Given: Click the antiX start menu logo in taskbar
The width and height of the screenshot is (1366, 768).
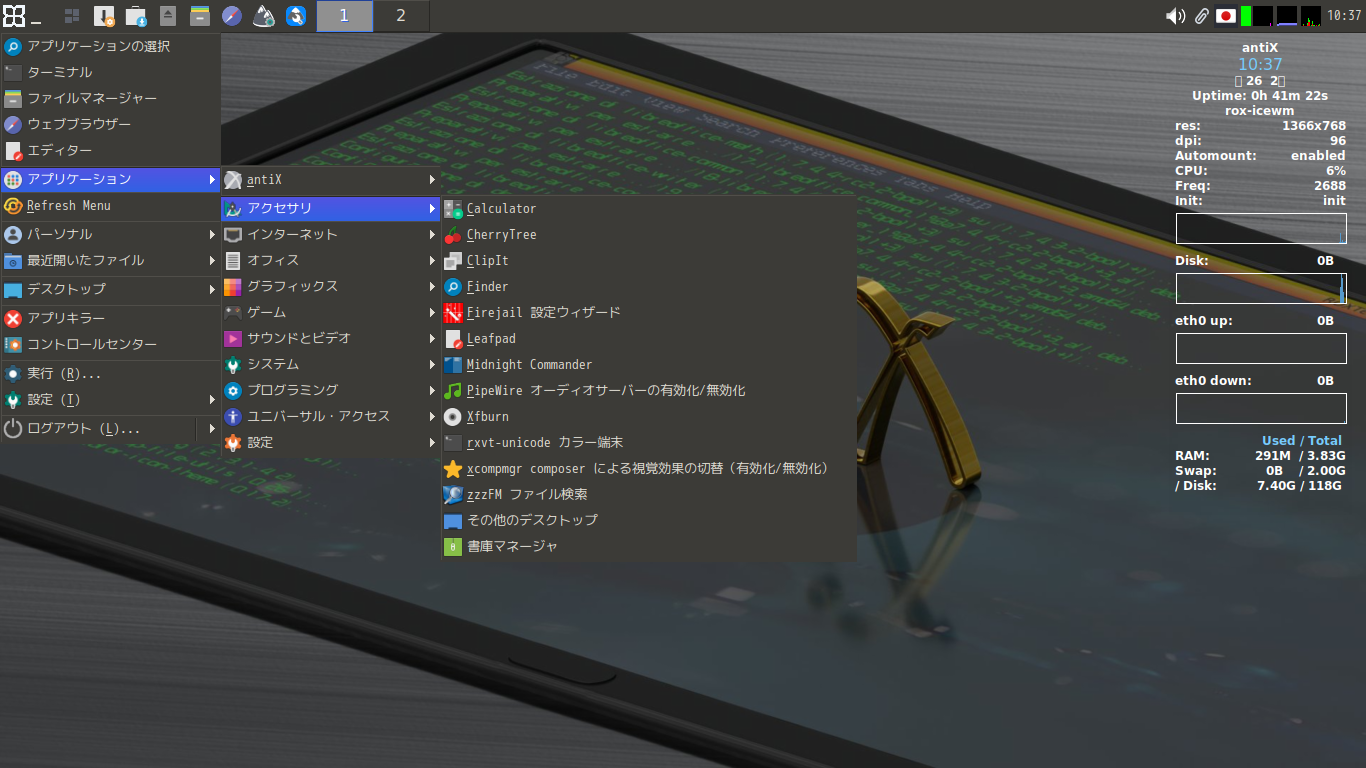Looking at the screenshot, I should point(13,15).
